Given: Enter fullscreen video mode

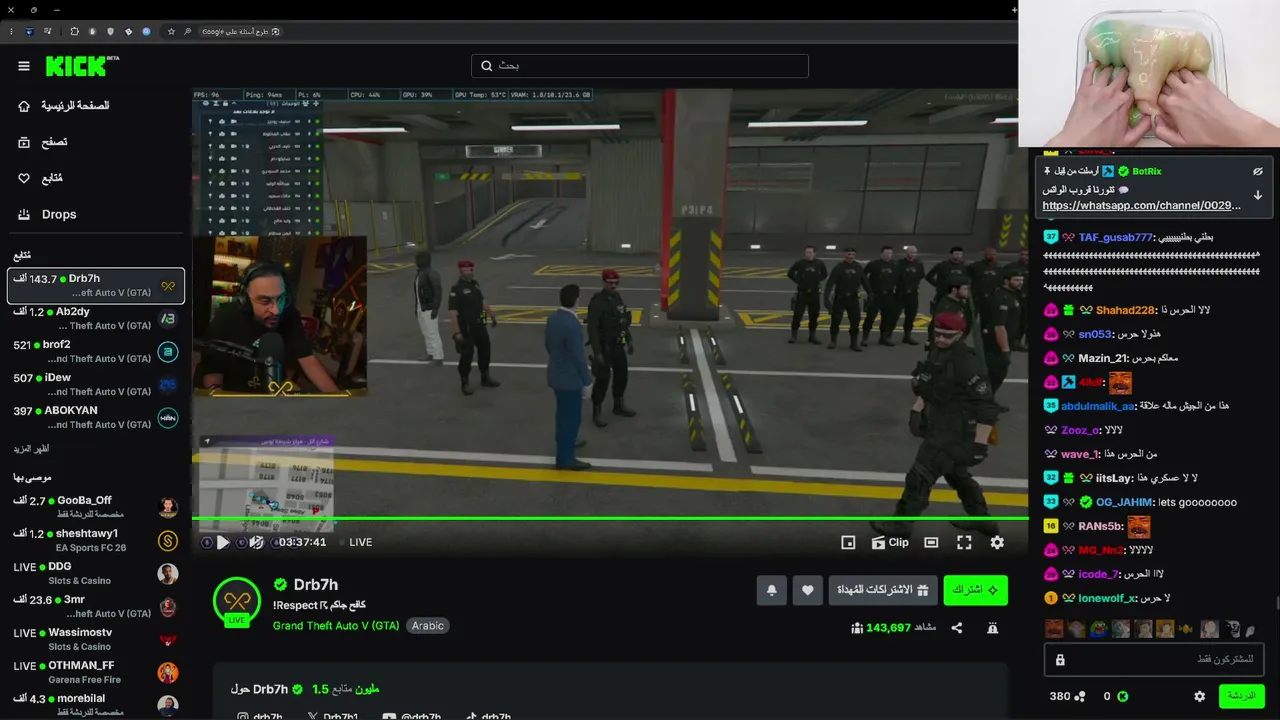Looking at the screenshot, I should (964, 542).
